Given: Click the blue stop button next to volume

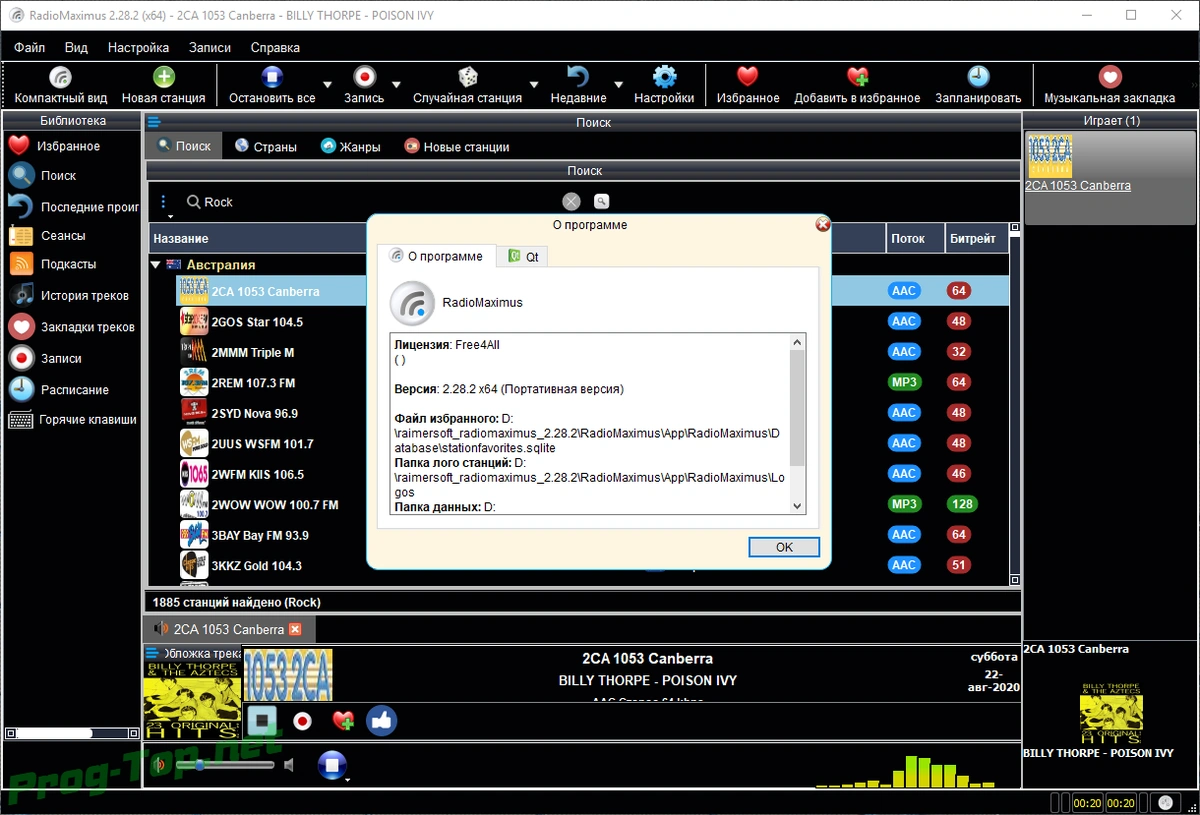Looking at the screenshot, I should point(332,765).
